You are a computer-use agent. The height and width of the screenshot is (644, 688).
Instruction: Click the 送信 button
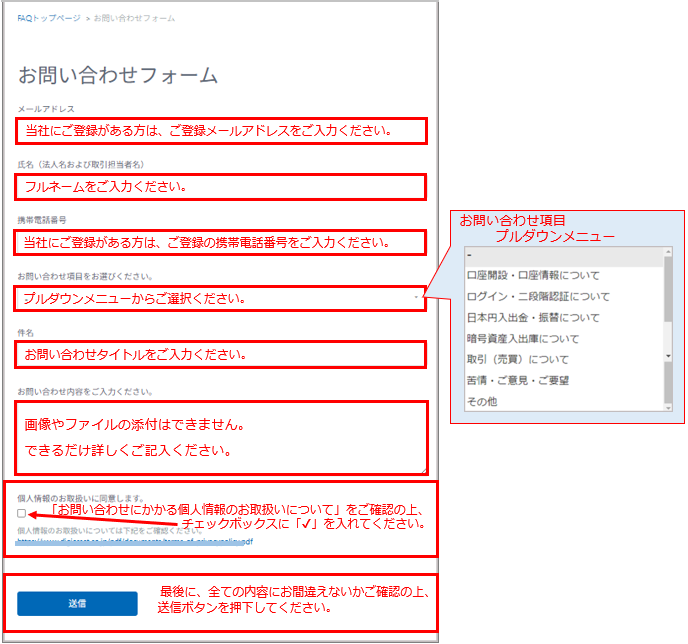point(77,604)
